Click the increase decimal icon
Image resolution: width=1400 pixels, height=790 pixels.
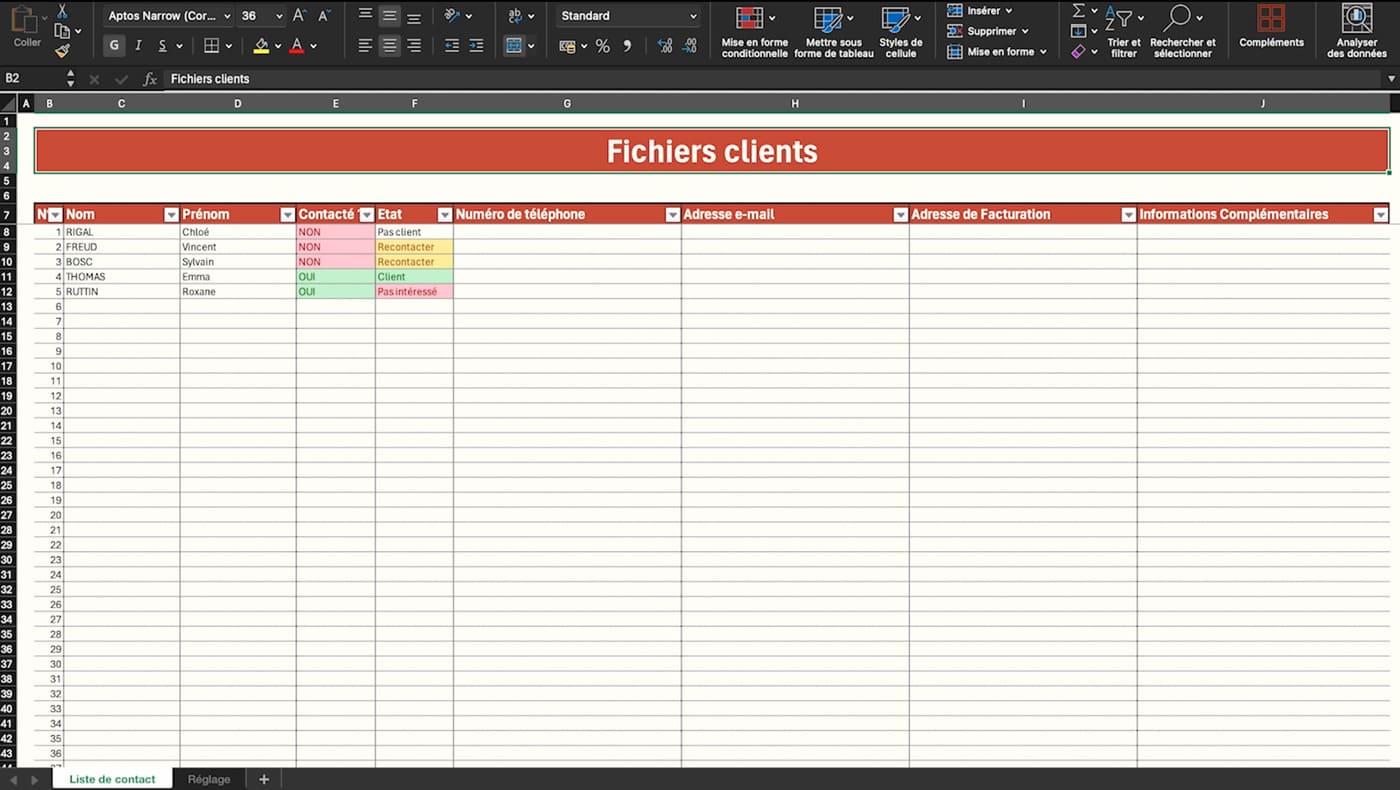tap(665, 46)
